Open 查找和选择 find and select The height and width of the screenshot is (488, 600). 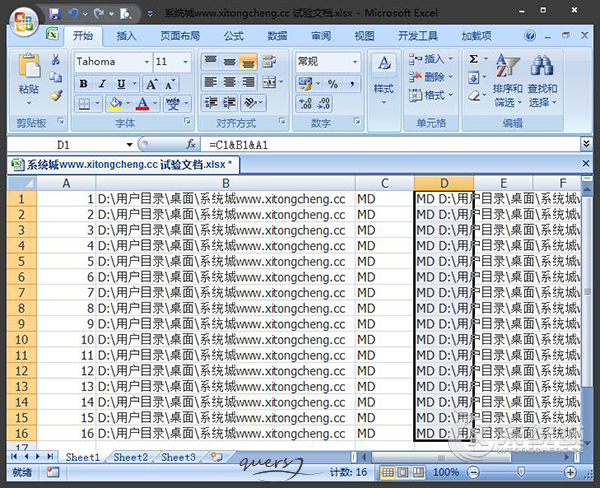[x=542, y=80]
